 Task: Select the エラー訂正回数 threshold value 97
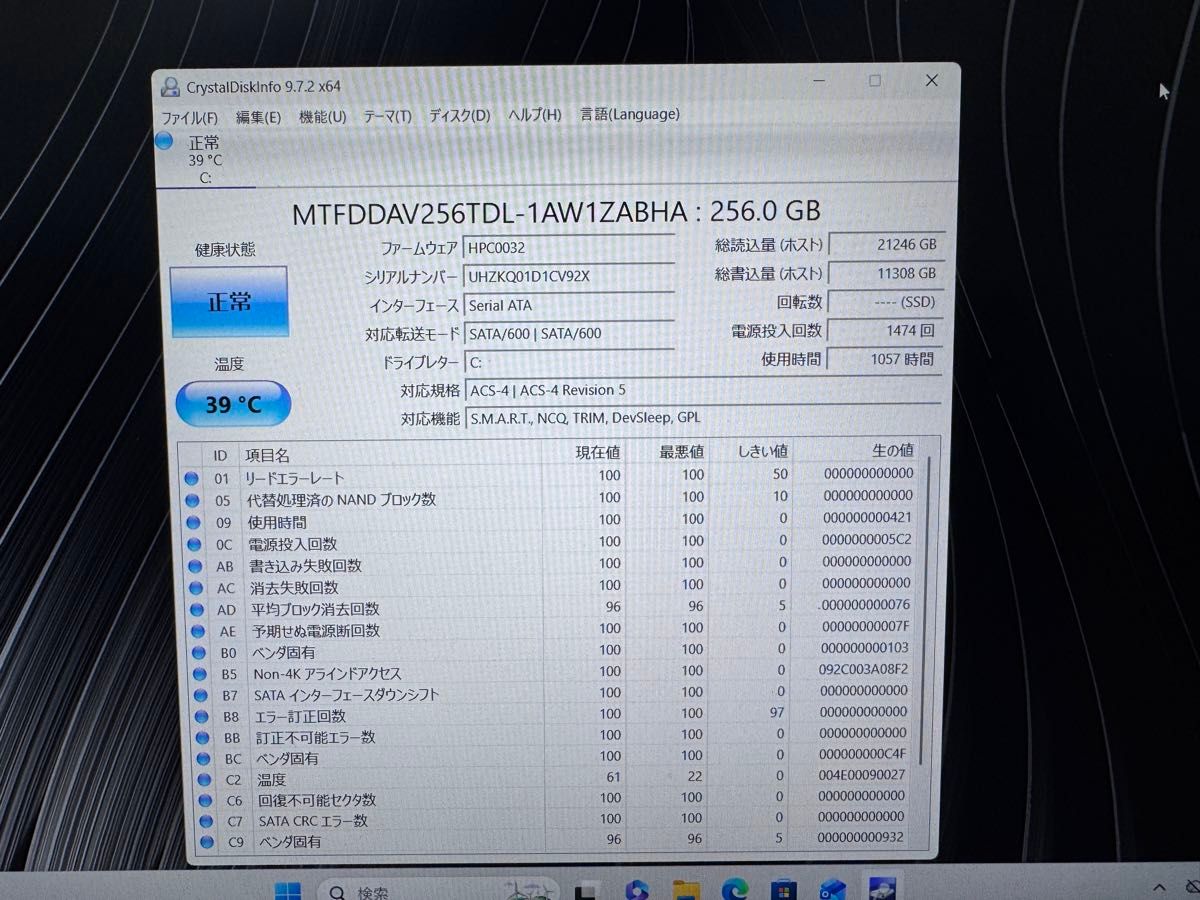coord(778,713)
